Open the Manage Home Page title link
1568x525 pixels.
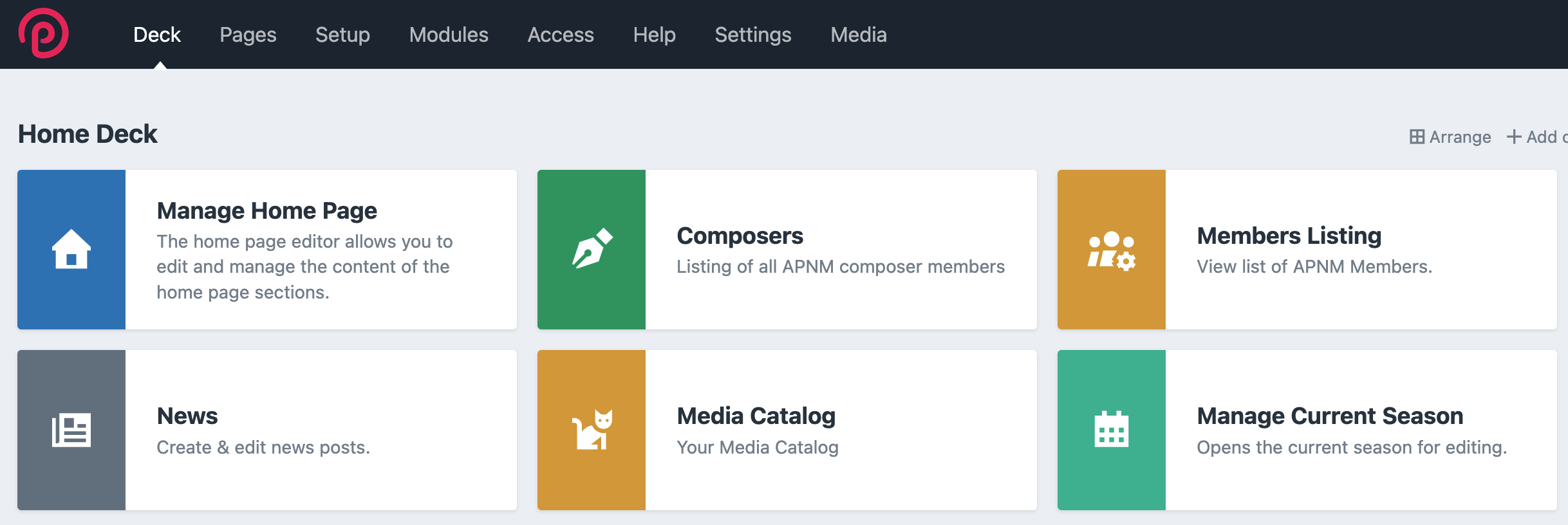(267, 211)
